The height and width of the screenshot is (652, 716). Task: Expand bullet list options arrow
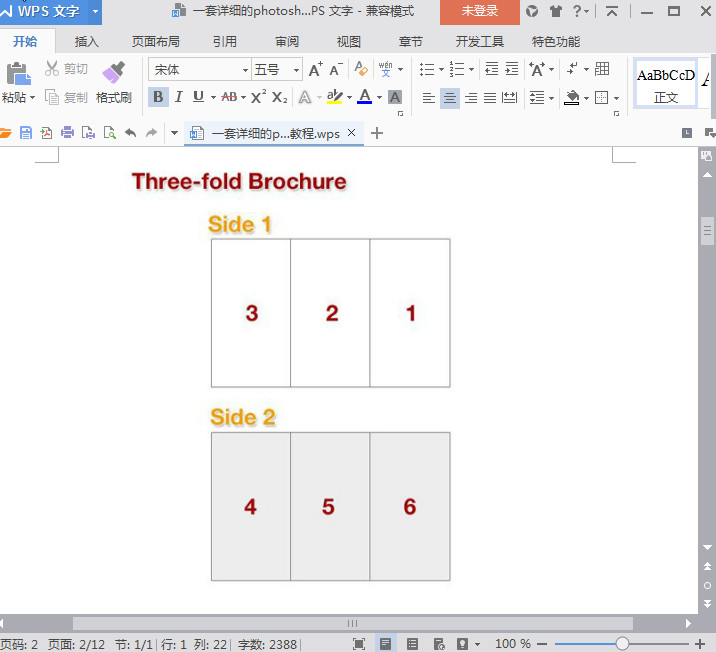442,69
